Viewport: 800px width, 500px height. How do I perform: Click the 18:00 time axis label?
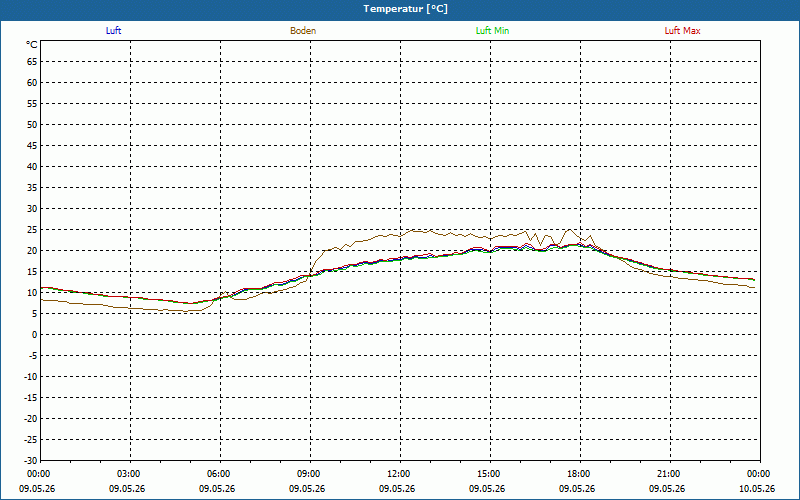[579, 474]
